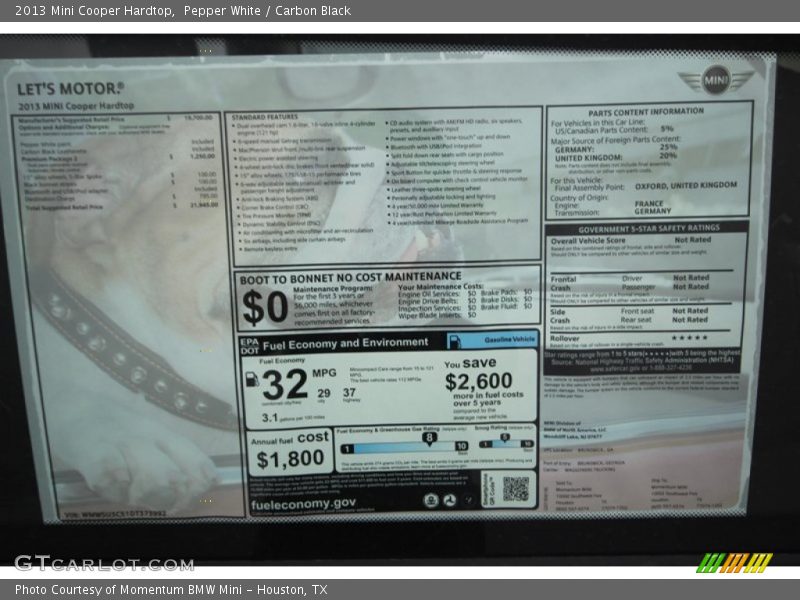800x600 pixels.
Task: Click the fuel pump icon beside 32 MPG
Action: click(252, 379)
